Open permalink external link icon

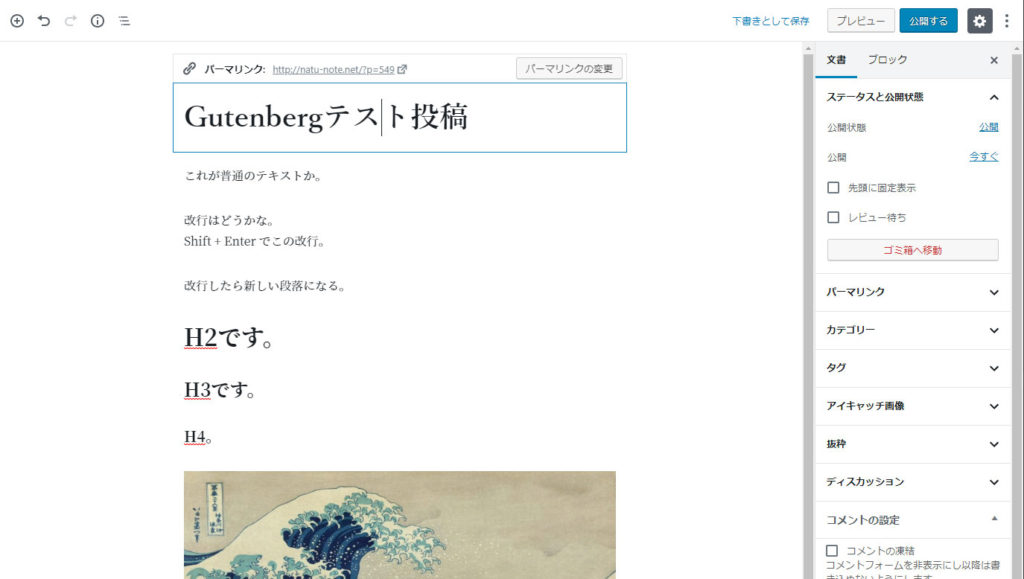pyautogui.click(x=402, y=69)
